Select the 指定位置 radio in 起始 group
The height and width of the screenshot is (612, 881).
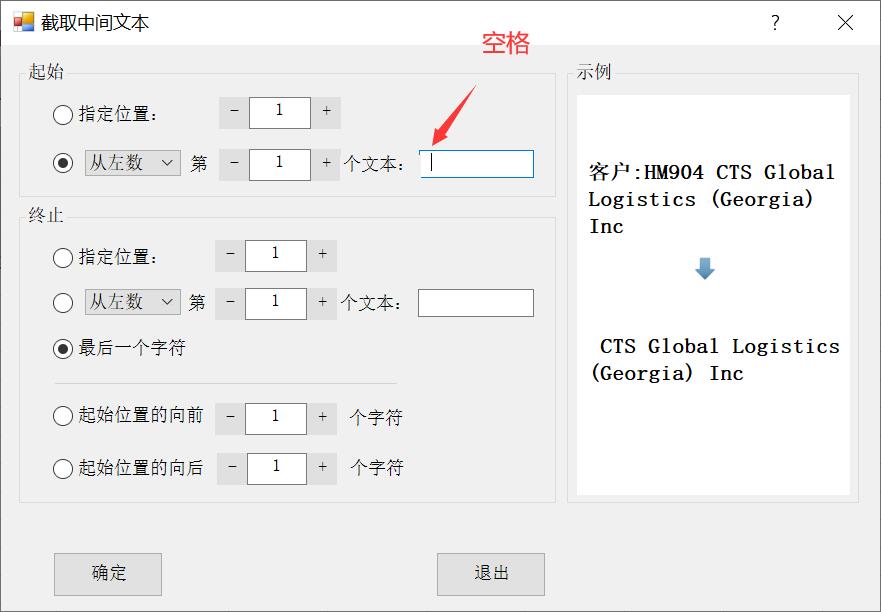[63, 115]
